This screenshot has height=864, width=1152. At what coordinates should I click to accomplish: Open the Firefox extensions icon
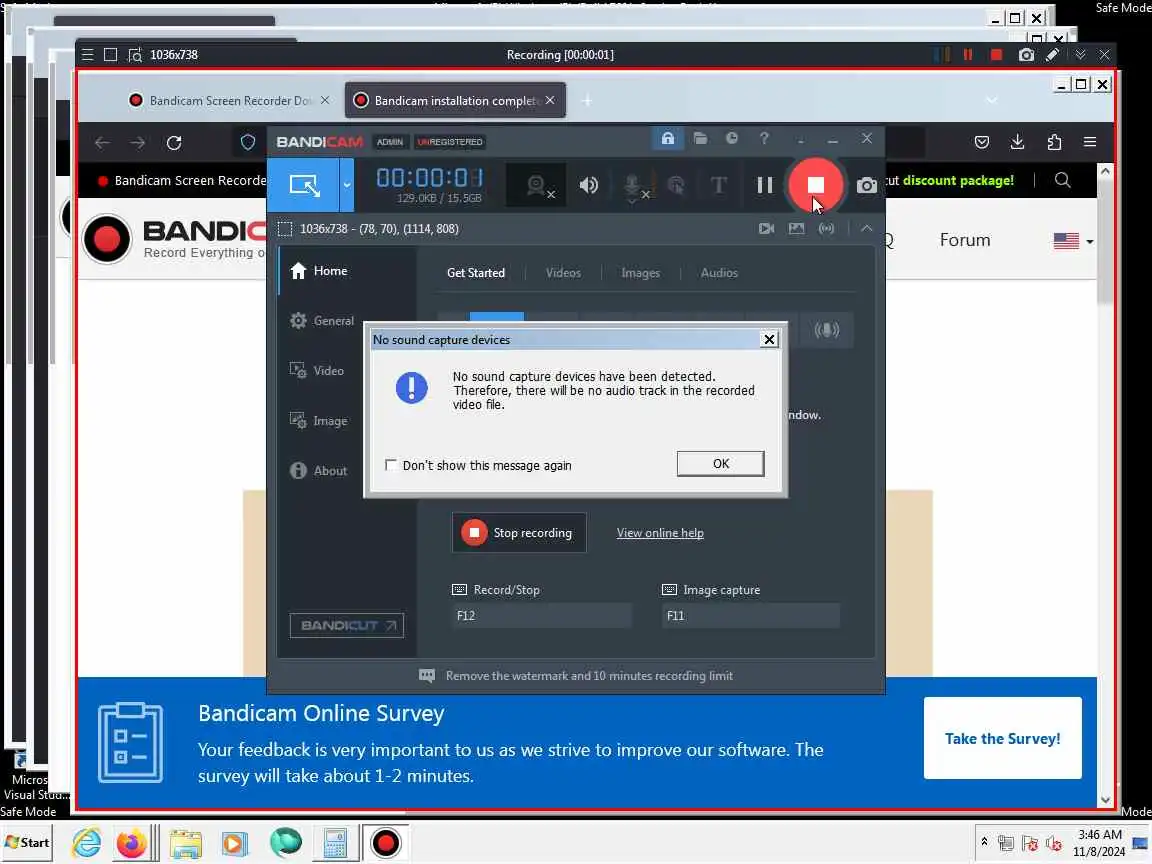pos(1054,143)
